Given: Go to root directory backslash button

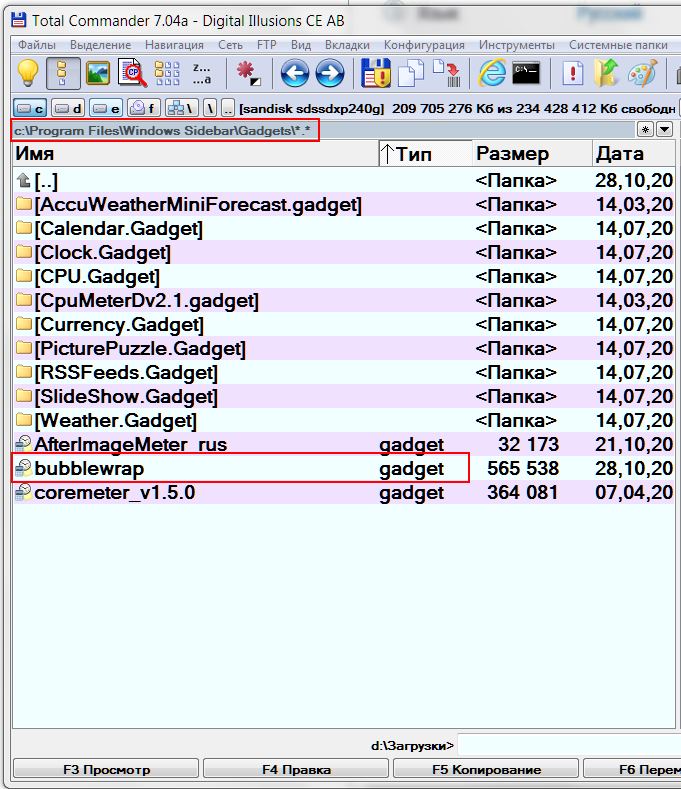Looking at the screenshot, I should point(210,108).
